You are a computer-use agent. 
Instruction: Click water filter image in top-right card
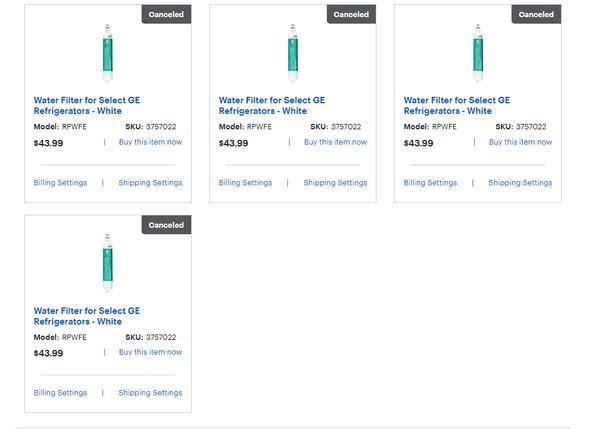[478, 53]
